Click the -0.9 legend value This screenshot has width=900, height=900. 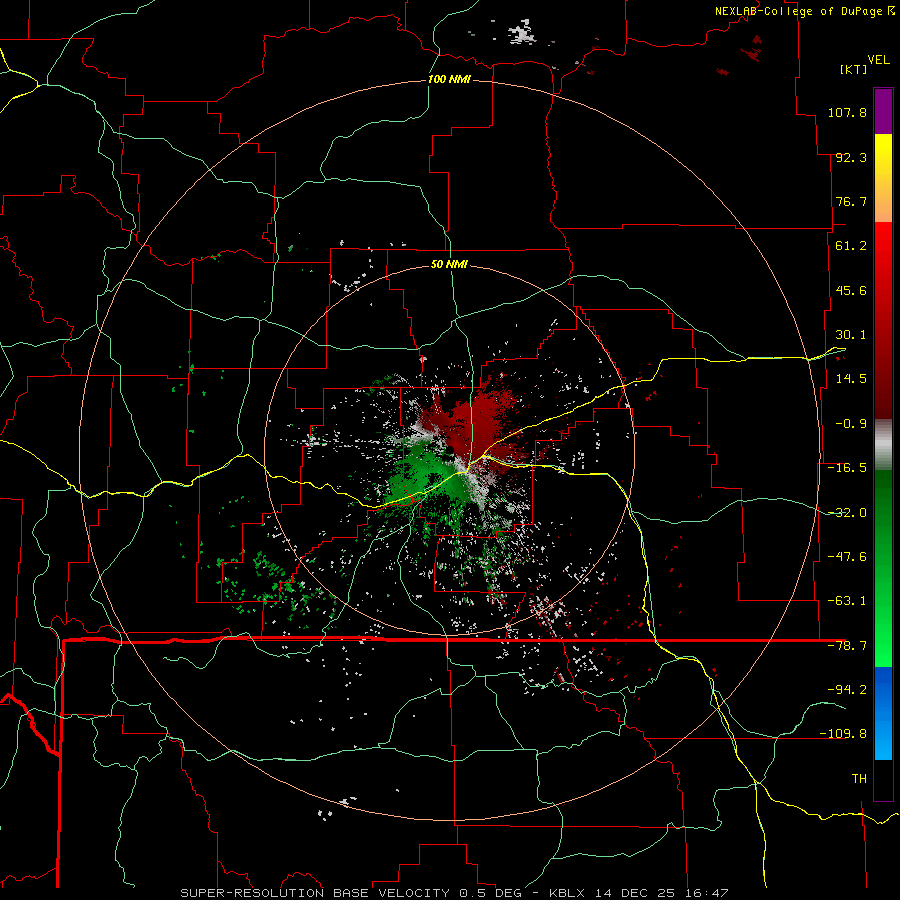coord(851,424)
